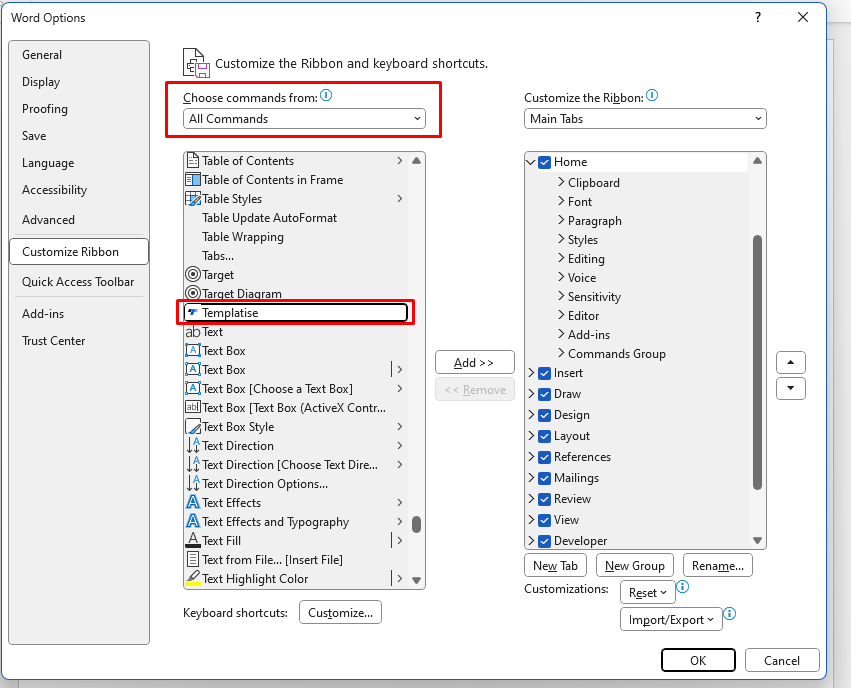Toggle the Insert tab checkbox
Image resolution: width=851 pixels, height=688 pixels.
click(544, 373)
